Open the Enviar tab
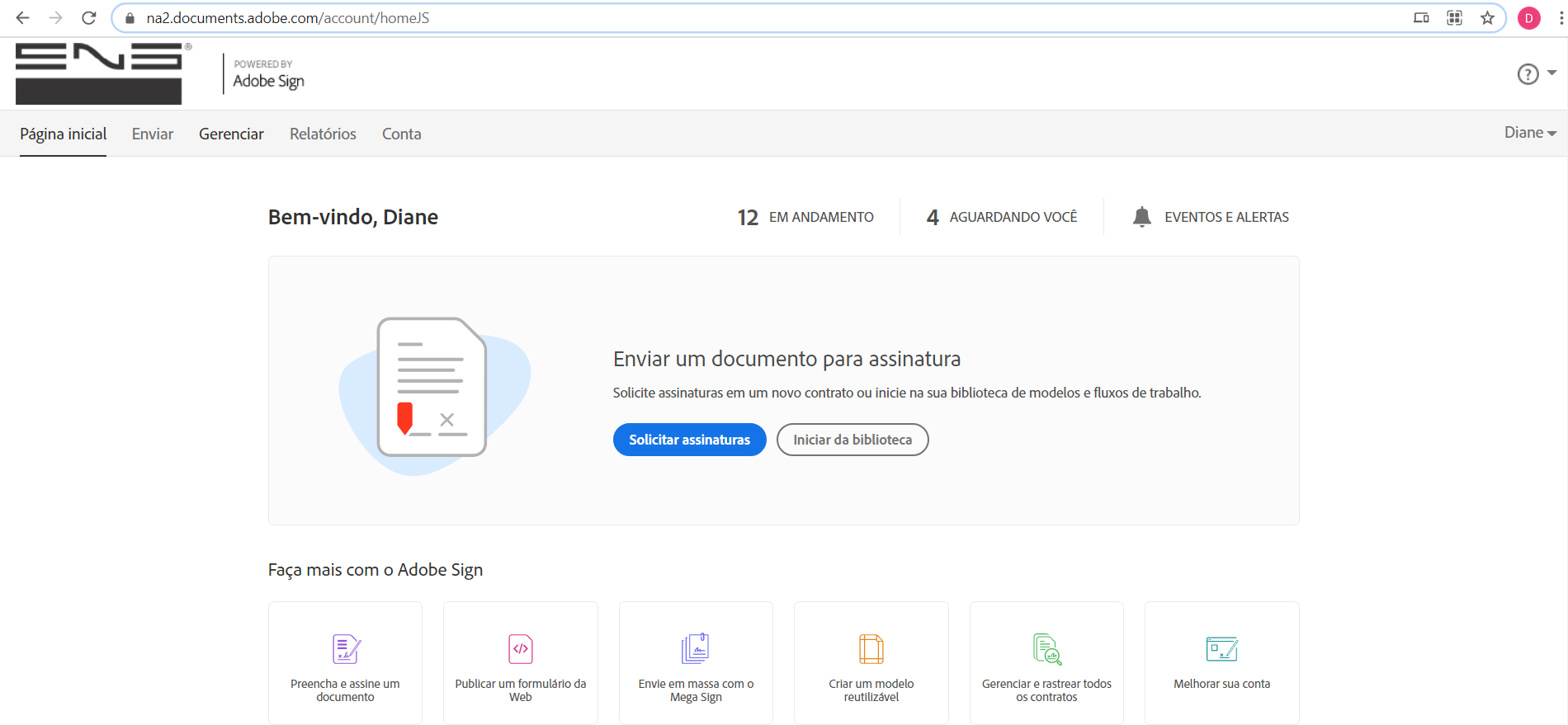Image resolution: width=1568 pixels, height=725 pixels. point(153,134)
